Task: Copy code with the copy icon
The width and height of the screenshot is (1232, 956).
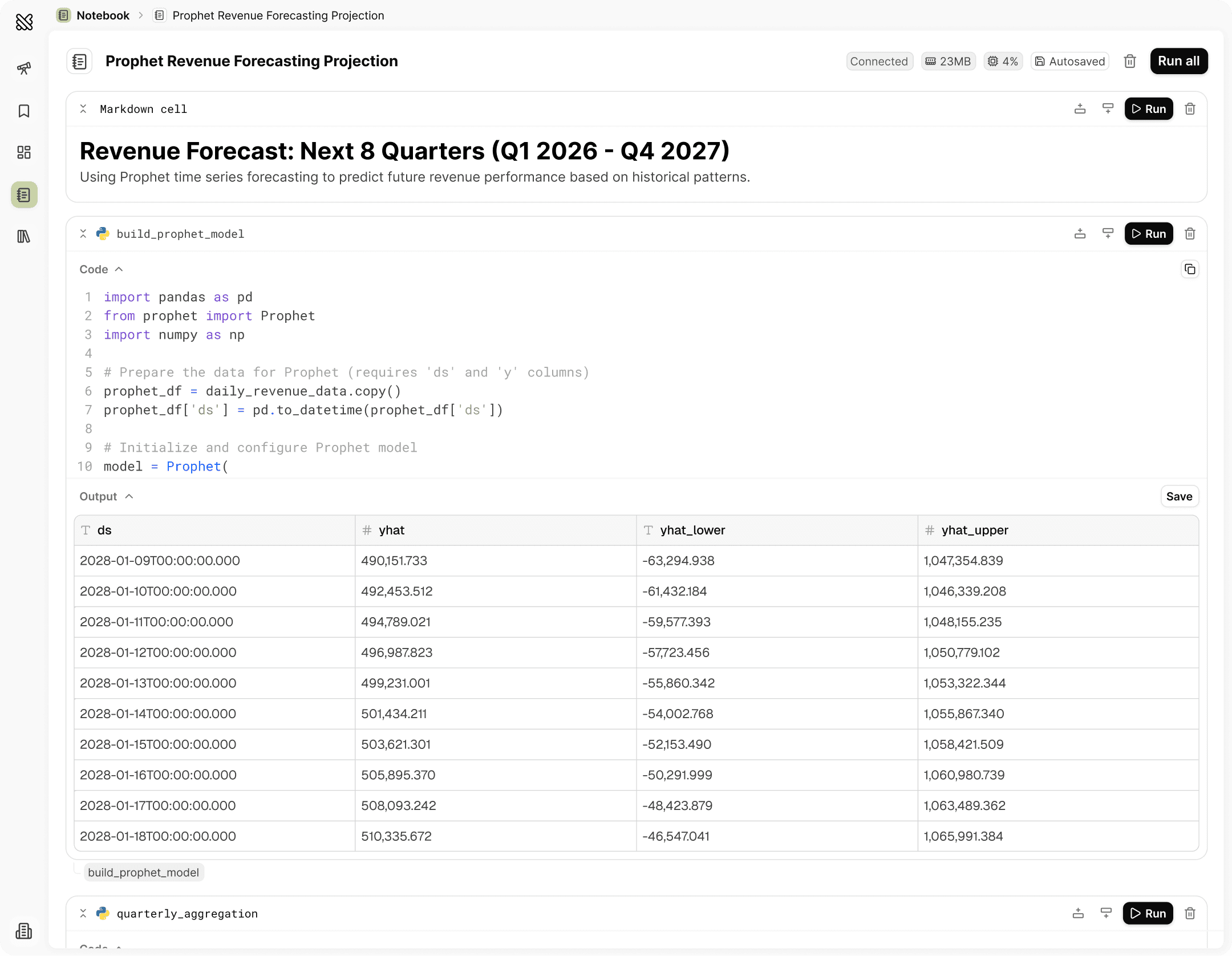Action: (1190, 269)
